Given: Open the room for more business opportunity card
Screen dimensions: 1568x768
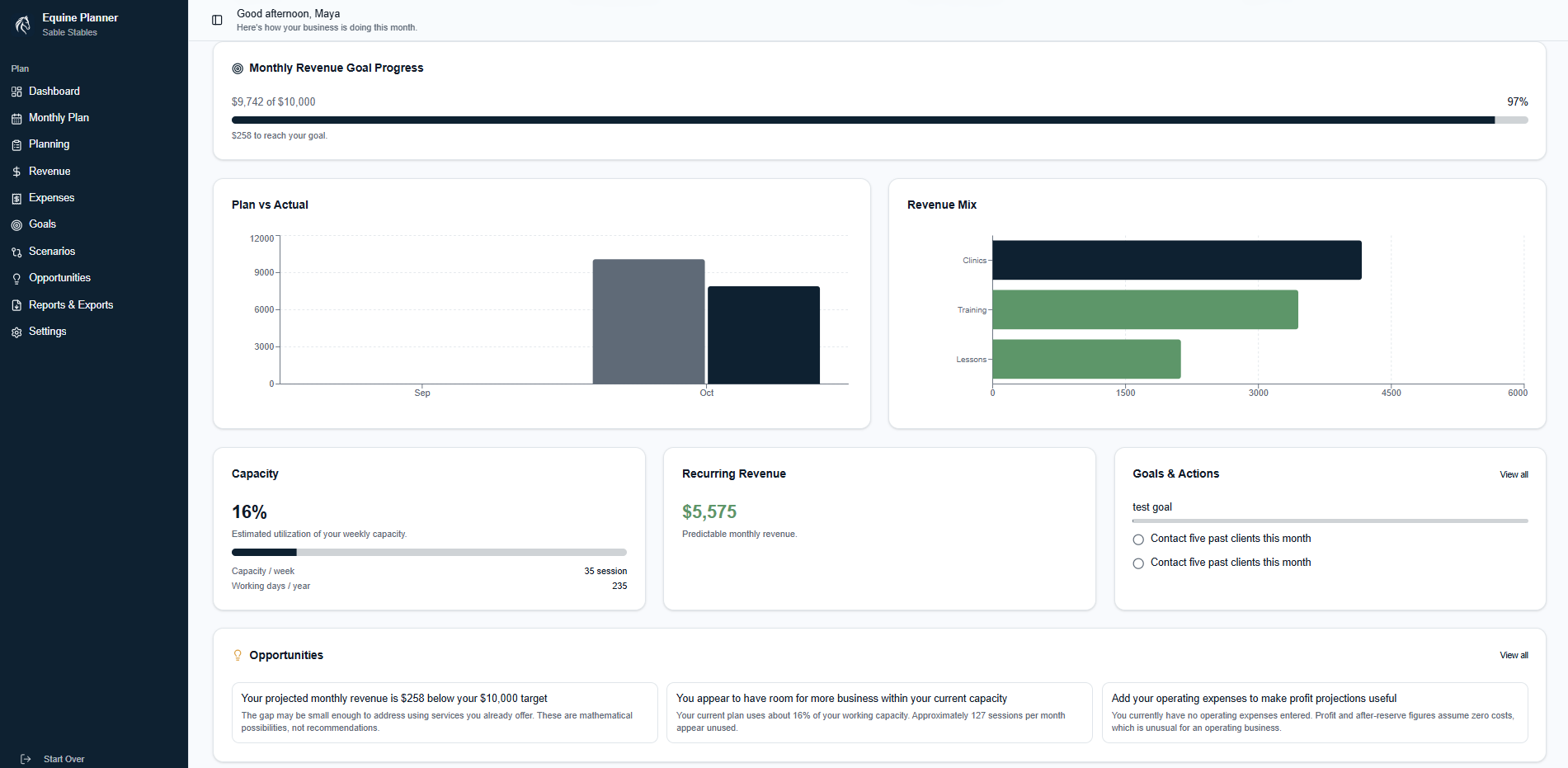Looking at the screenshot, I should [879, 713].
